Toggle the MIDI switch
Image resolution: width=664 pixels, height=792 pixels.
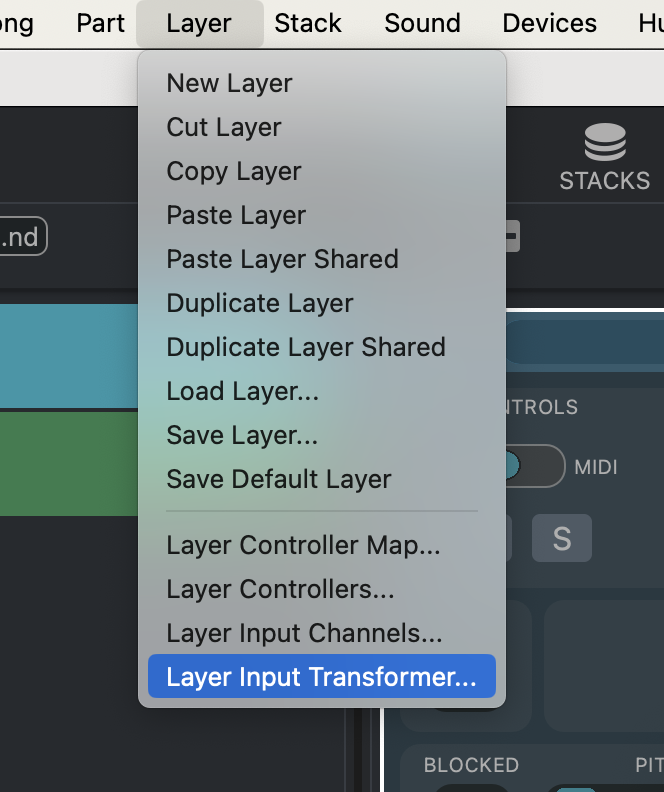528,466
